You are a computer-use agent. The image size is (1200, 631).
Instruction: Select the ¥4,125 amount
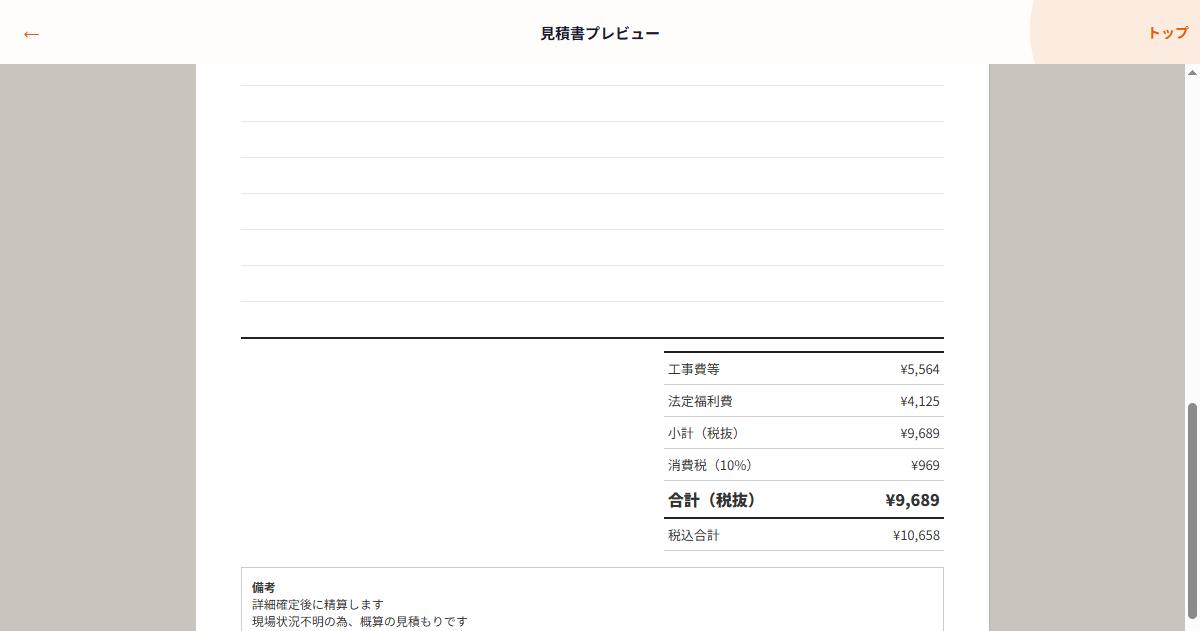[920, 401]
